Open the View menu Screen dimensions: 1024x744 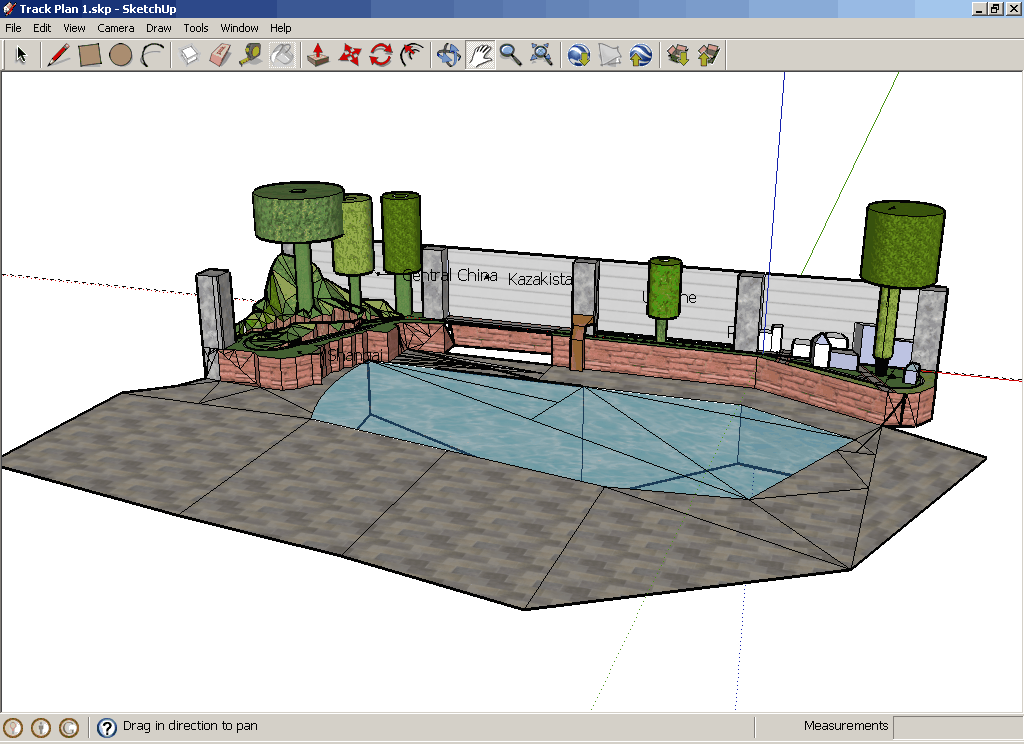[x=74, y=28]
